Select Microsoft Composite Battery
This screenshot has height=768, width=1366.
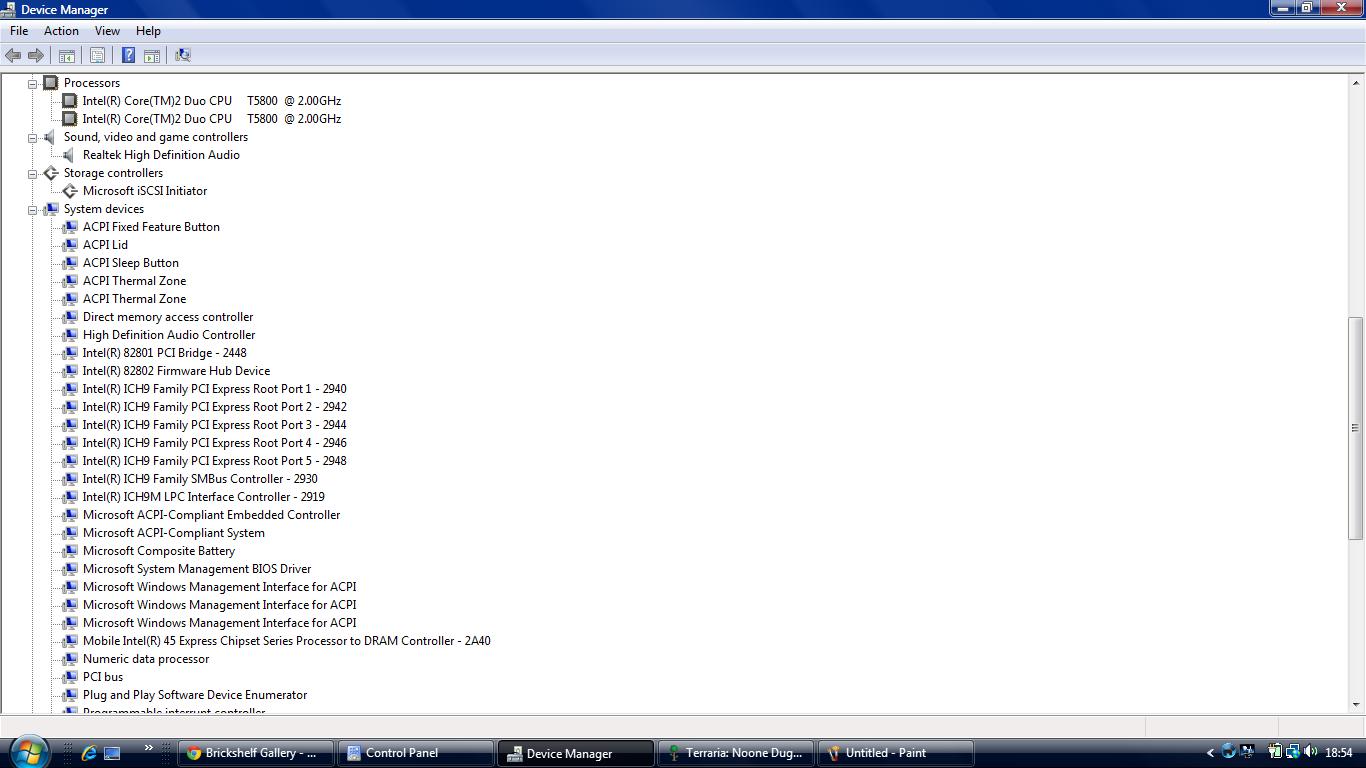[159, 551]
